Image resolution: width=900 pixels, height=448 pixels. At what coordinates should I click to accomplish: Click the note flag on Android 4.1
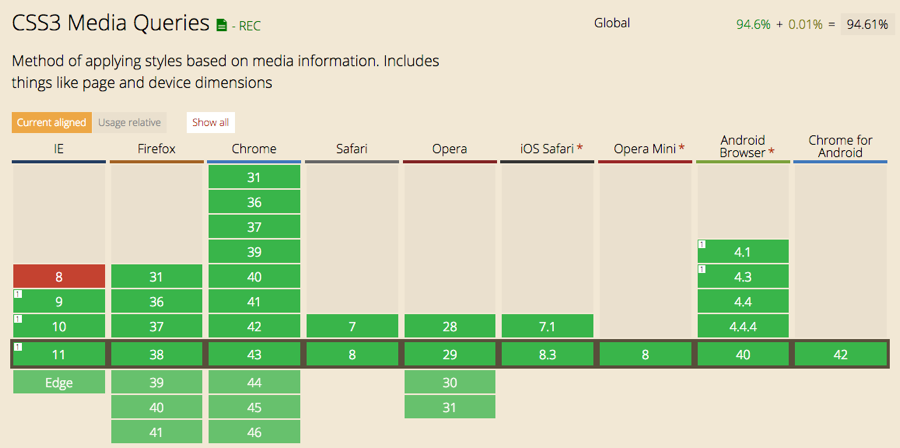pyautogui.click(x=701, y=244)
